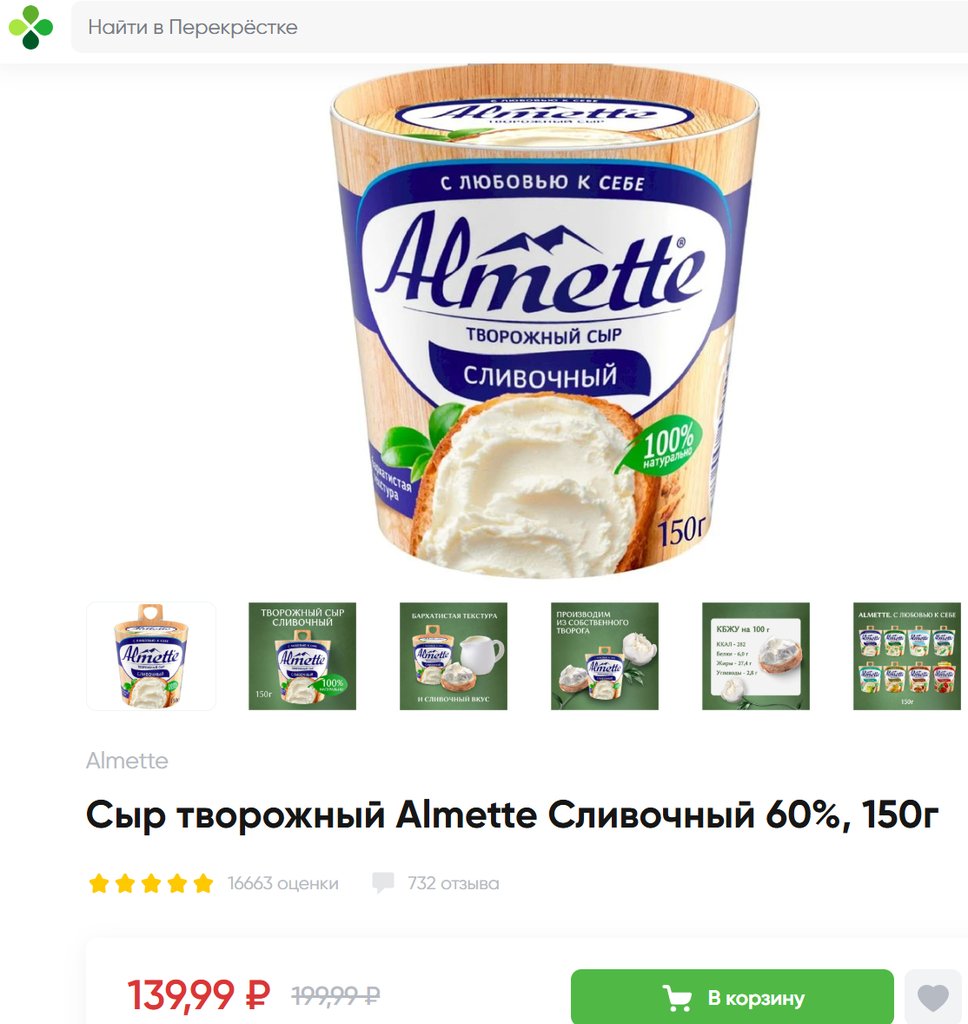Screen dimensions: 968x1024
Task: Select the Творожный сыр сливочный green thumbnail
Action: (x=302, y=656)
